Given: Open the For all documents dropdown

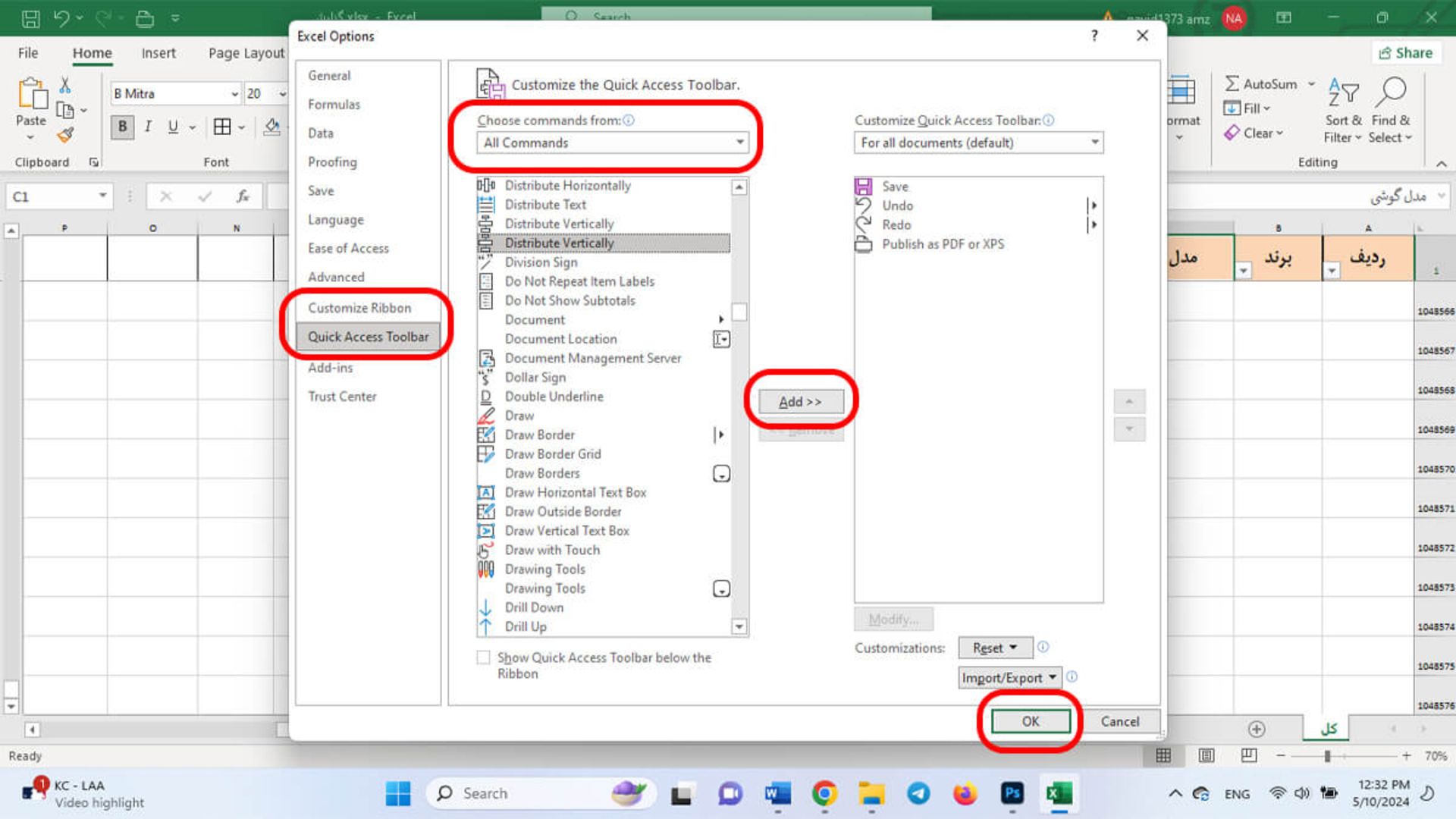Looking at the screenshot, I should [x=978, y=143].
